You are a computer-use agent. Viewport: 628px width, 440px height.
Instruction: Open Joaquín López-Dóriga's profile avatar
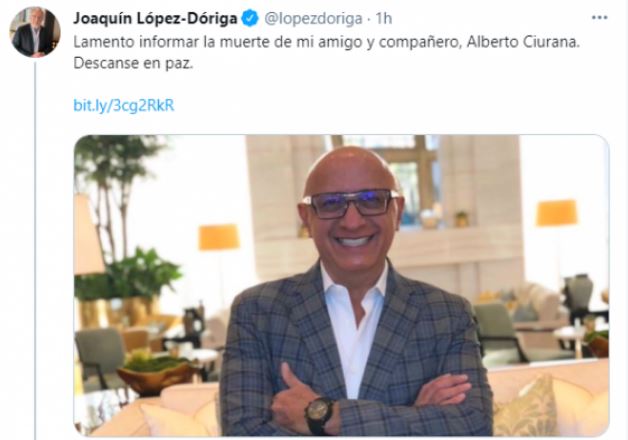(x=35, y=32)
